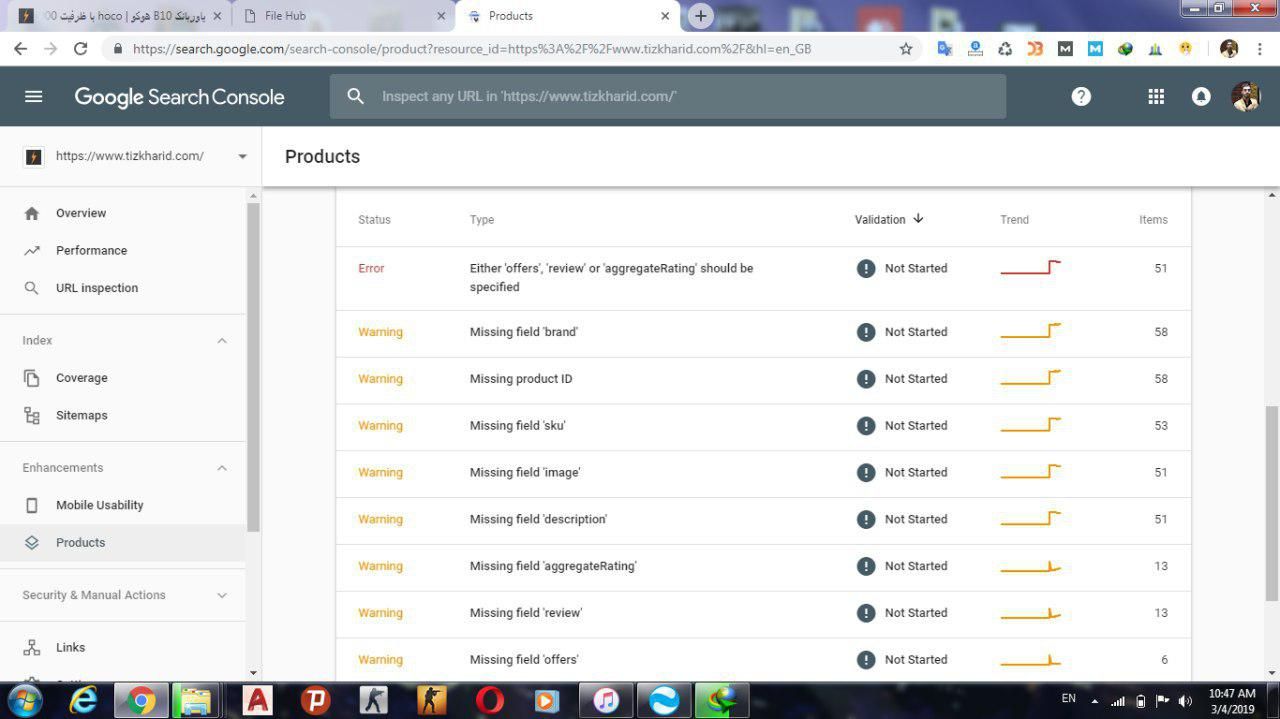Switch to the File Hub tab

(x=340, y=16)
